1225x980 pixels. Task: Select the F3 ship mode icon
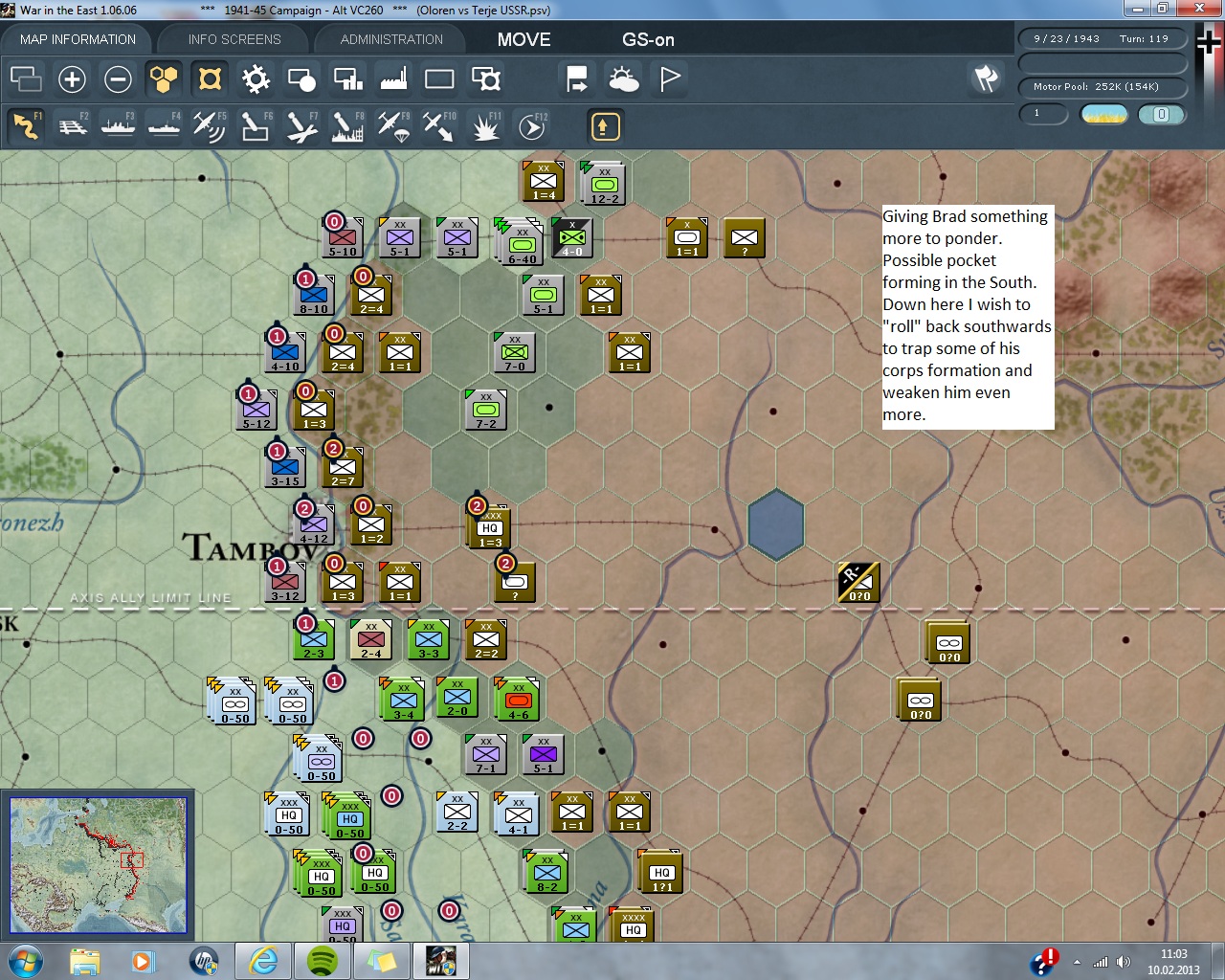(x=118, y=125)
